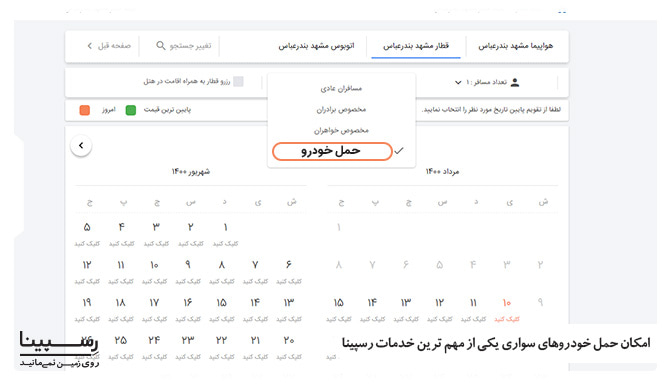Pick day ۱۴ in شهریور ۱۴۰۰
Image resolution: width=670 pixels, height=385 pixels.
(x=255, y=309)
